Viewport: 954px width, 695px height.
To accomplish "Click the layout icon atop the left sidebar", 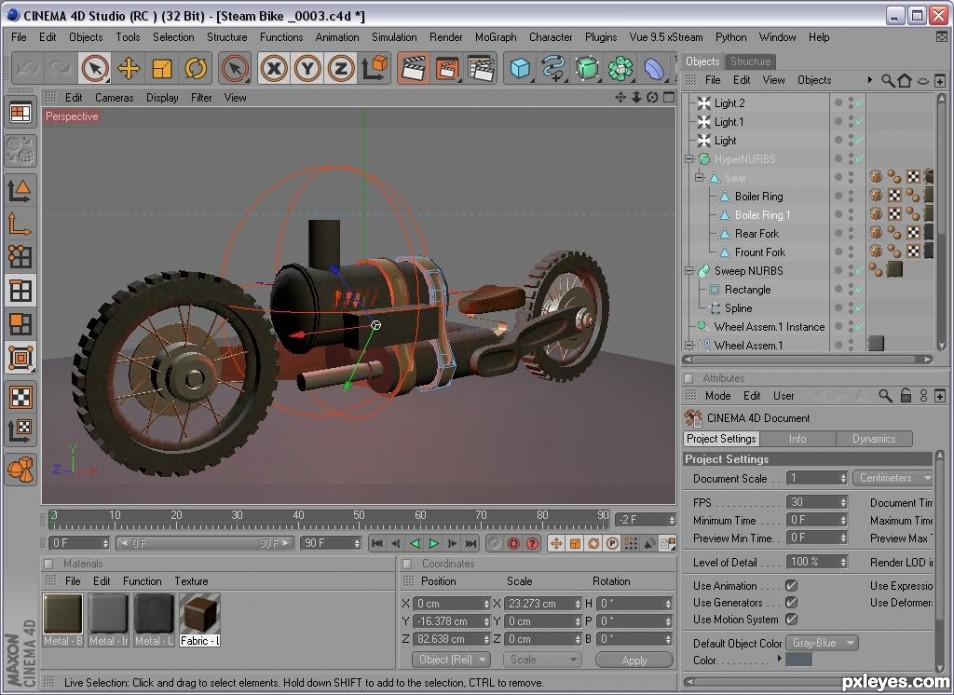I will coord(20,113).
